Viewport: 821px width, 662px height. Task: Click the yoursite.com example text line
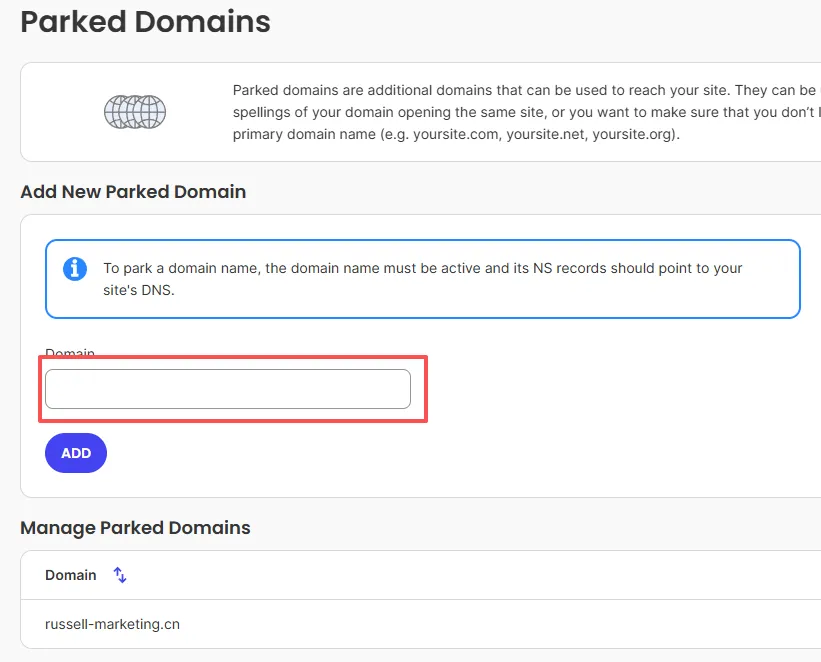pos(456,133)
